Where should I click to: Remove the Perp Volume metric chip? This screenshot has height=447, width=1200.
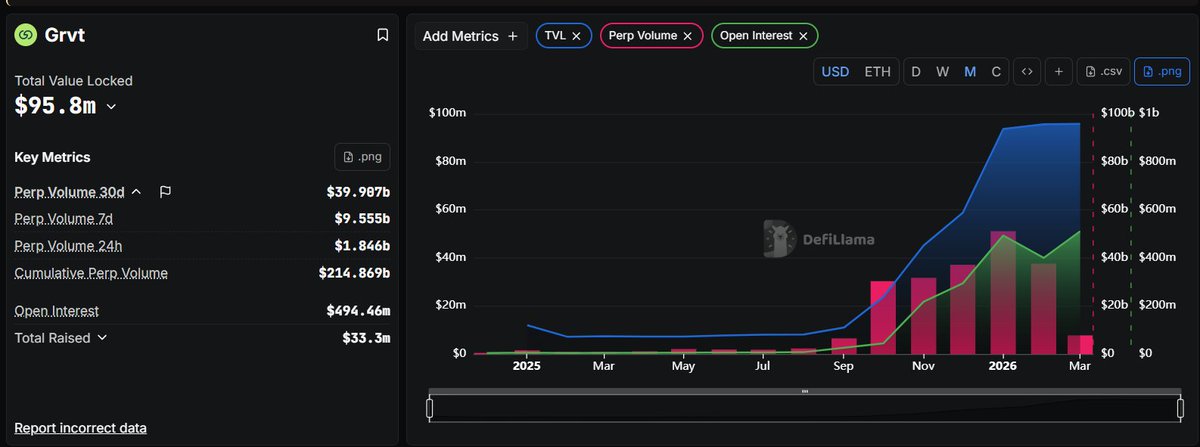687,36
